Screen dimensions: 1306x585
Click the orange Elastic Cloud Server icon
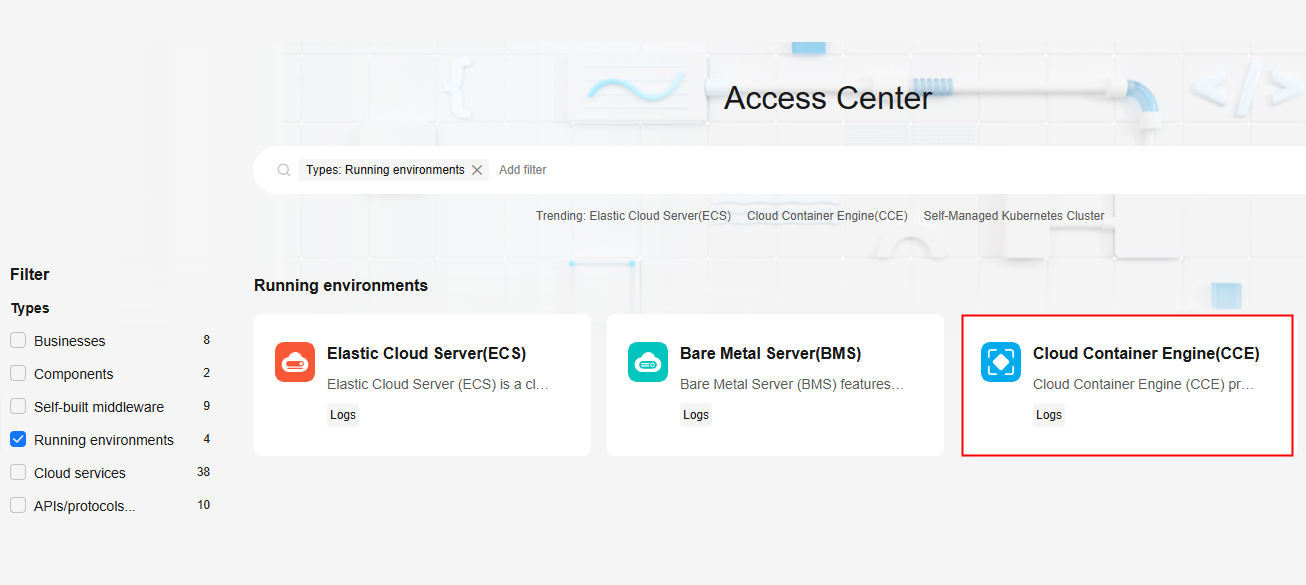pyautogui.click(x=295, y=362)
